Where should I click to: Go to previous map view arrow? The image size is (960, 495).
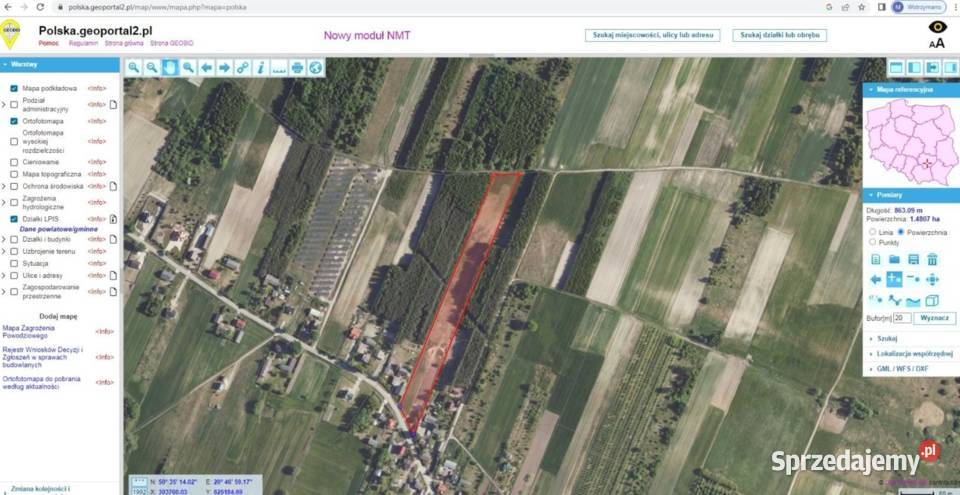207,67
